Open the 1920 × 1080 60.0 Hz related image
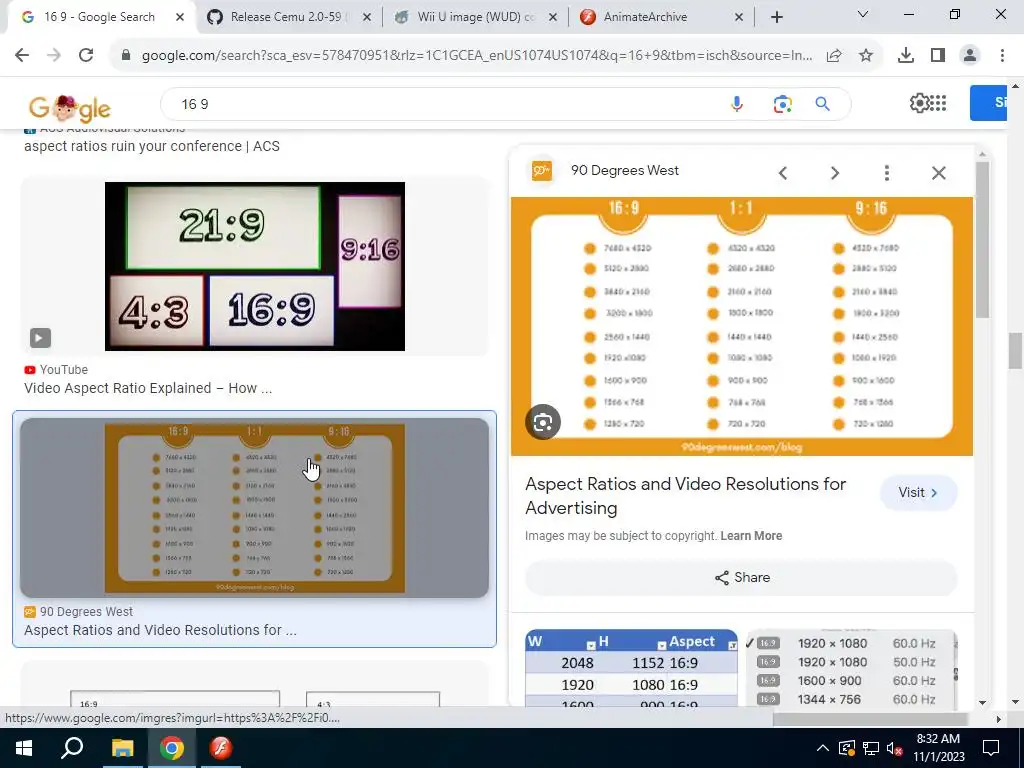1024x768 pixels. (x=852, y=669)
